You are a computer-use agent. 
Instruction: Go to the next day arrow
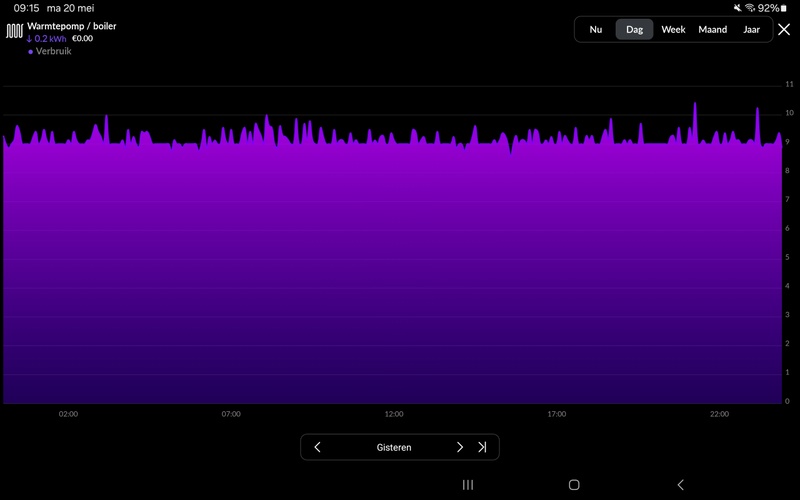460,447
